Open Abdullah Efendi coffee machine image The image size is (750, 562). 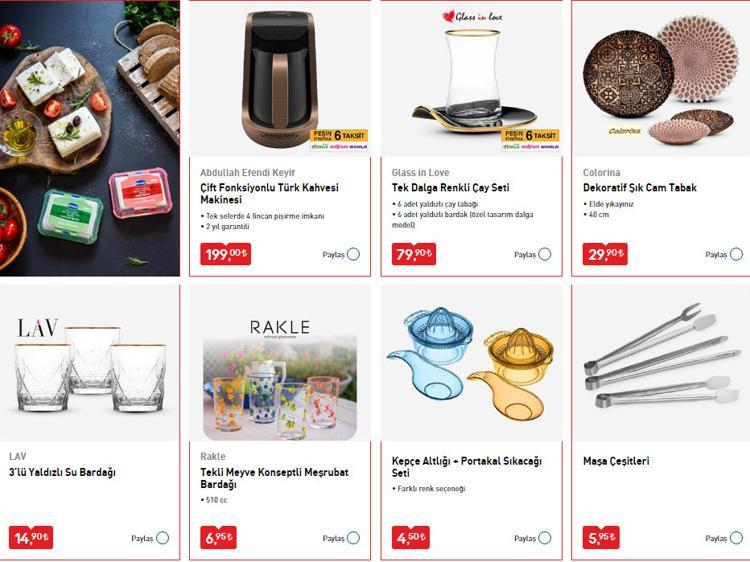(280, 79)
